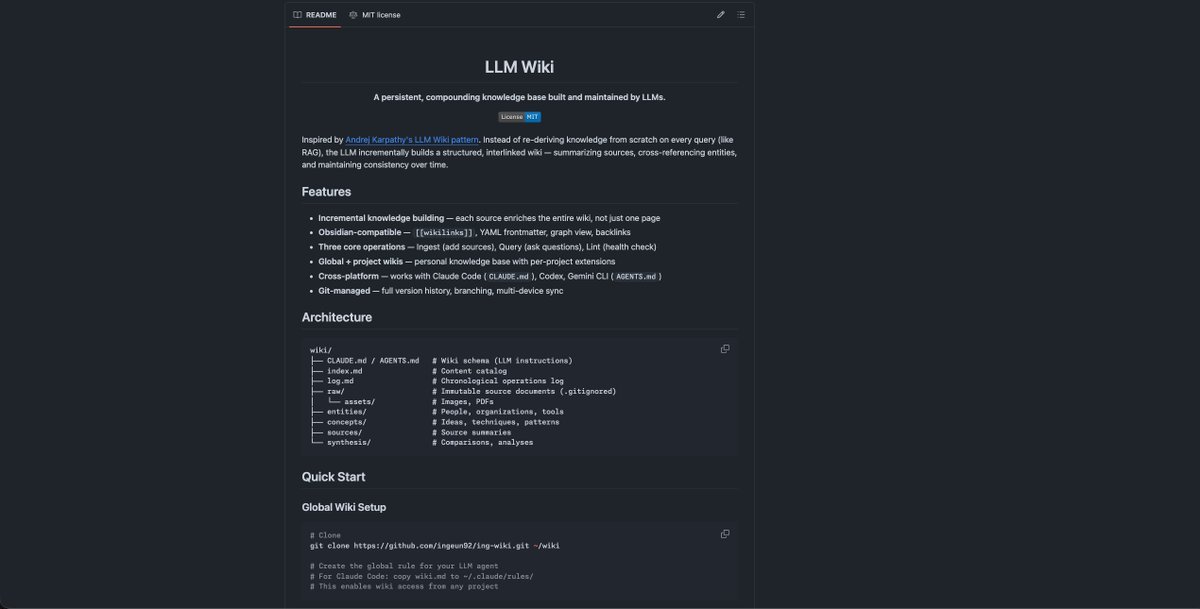Open the README tab
Viewport: 1200px width, 609px height.
[x=315, y=15]
